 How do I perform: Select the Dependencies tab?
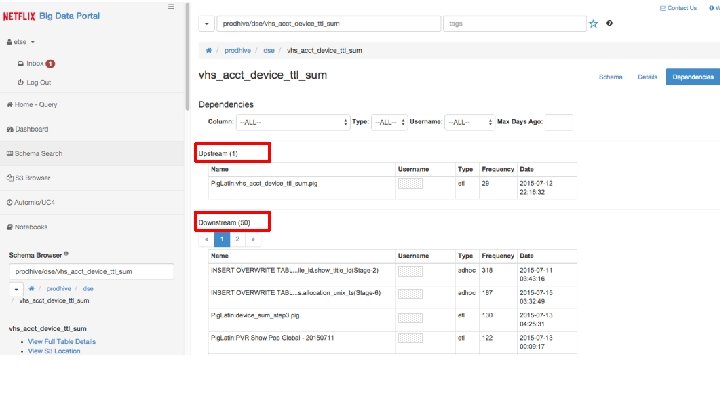tap(693, 77)
